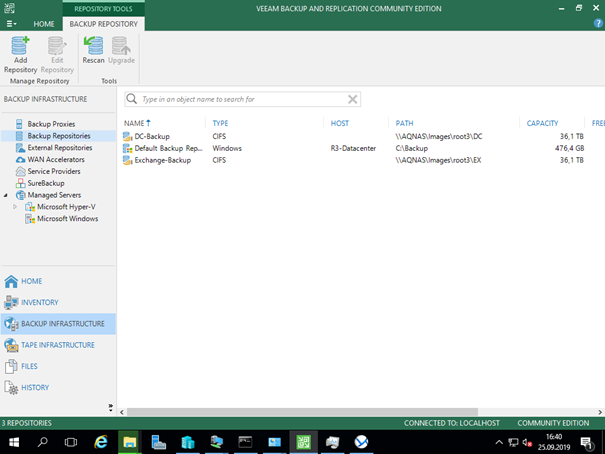Screen dimensions: 605x454
Task: Open the History view in navigation
Action: (35, 388)
